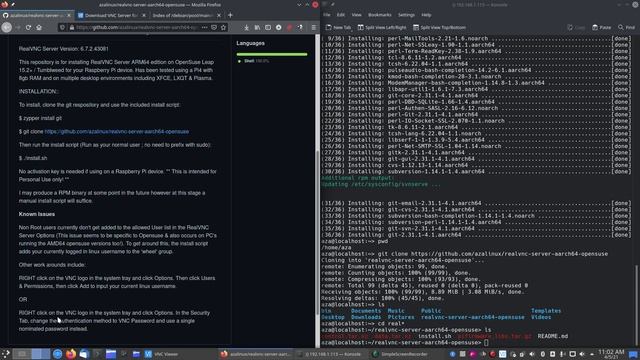Viewport: 640px width, 360px height.
Task: Open Konsole Edit menu
Action: click(x=341, y=15)
